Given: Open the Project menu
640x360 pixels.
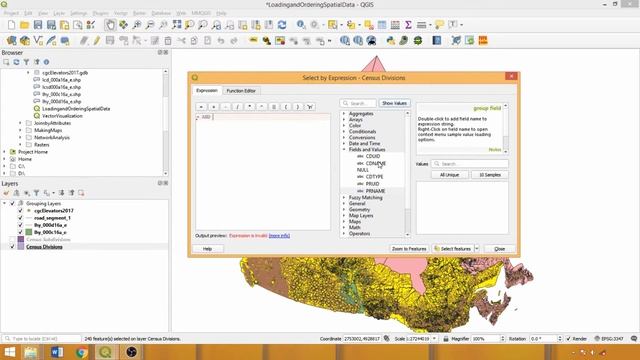Looking at the screenshot, I should pyautogui.click(x=11, y=13).
